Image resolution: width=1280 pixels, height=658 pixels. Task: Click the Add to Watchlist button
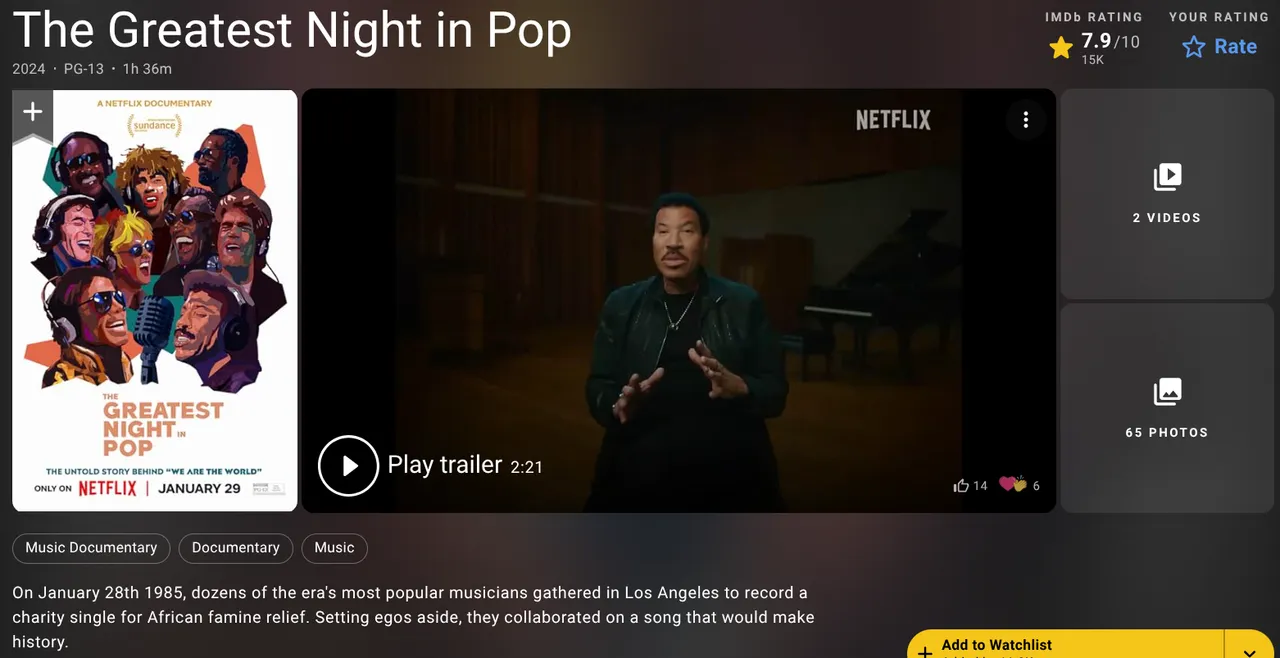point(1066,645)
